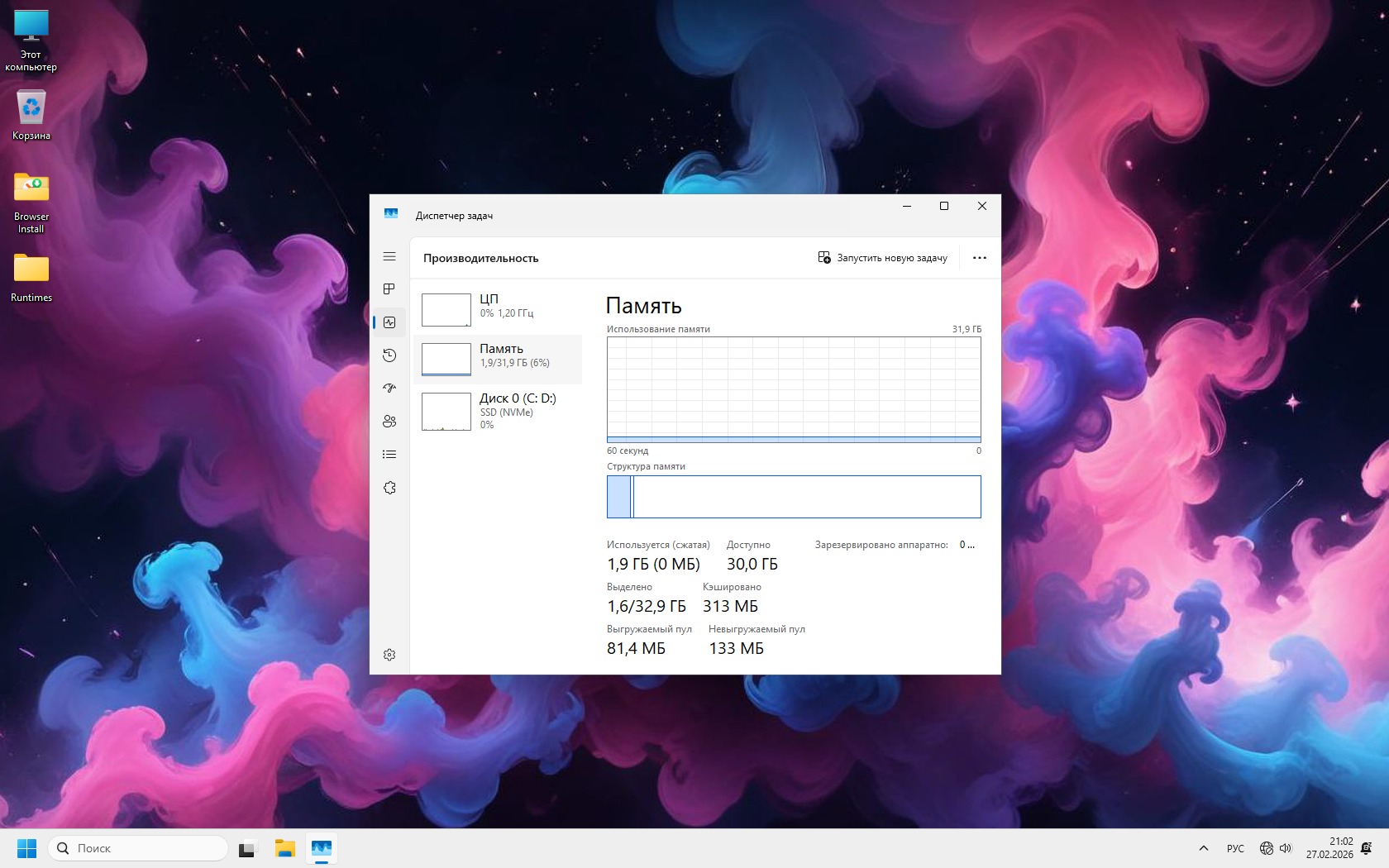1389x868 pixels.
Task: Open File Explorer from the taskbar
Action: [x=285, y=848]
